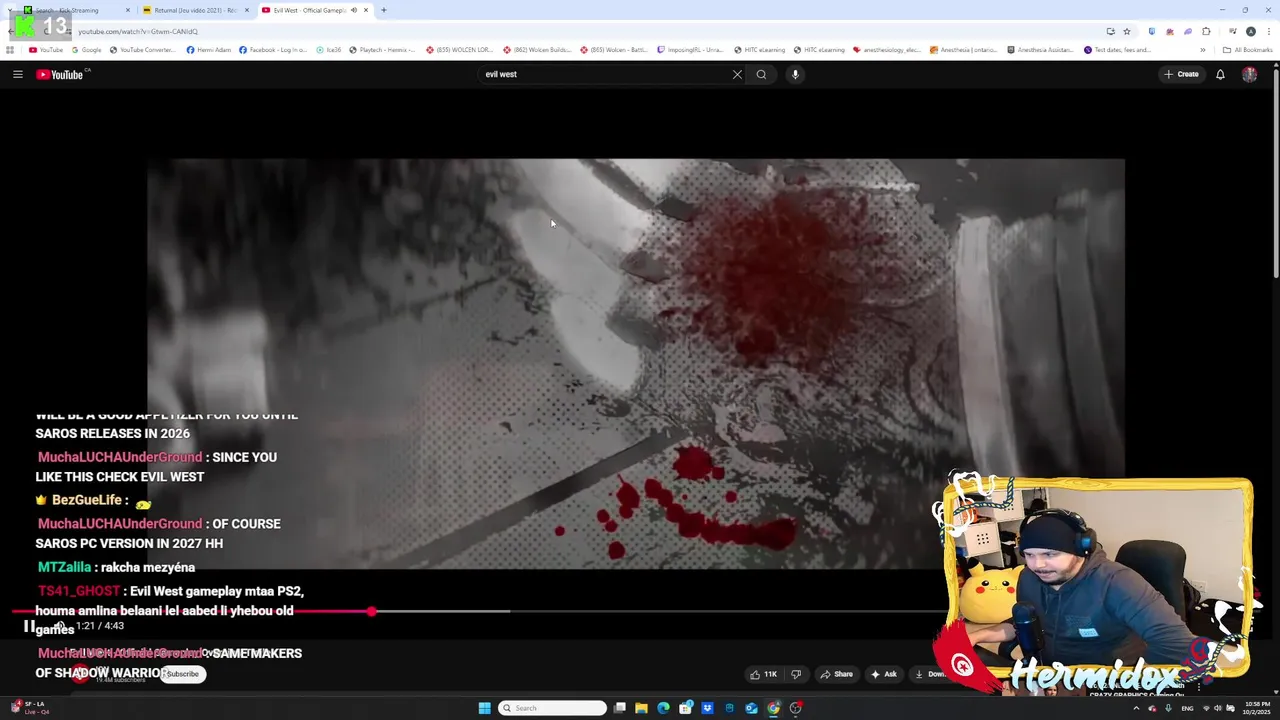Open Outlook from the taskbar
This screenshot has height=720, width=1280.
751,708
